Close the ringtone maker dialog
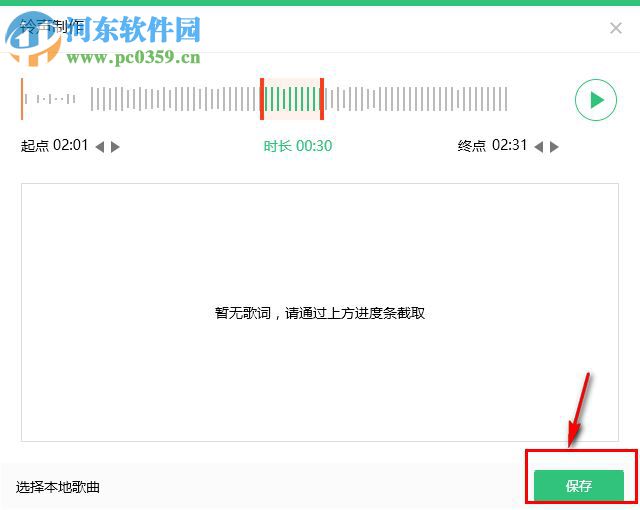640x510 pixels. pyautogui.click(x=616, y=28)
